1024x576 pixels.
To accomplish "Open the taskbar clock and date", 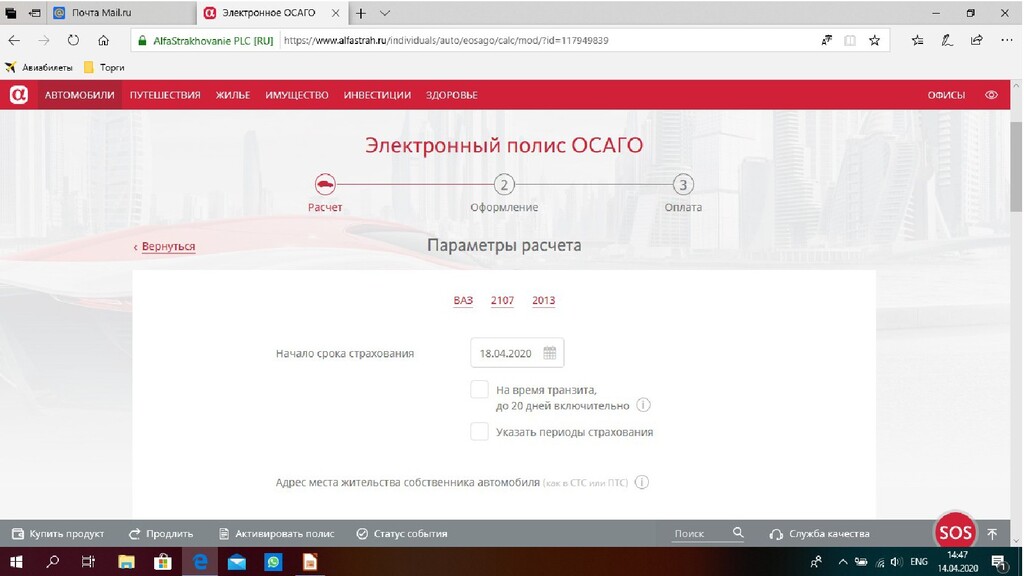I will coord(958,562).
